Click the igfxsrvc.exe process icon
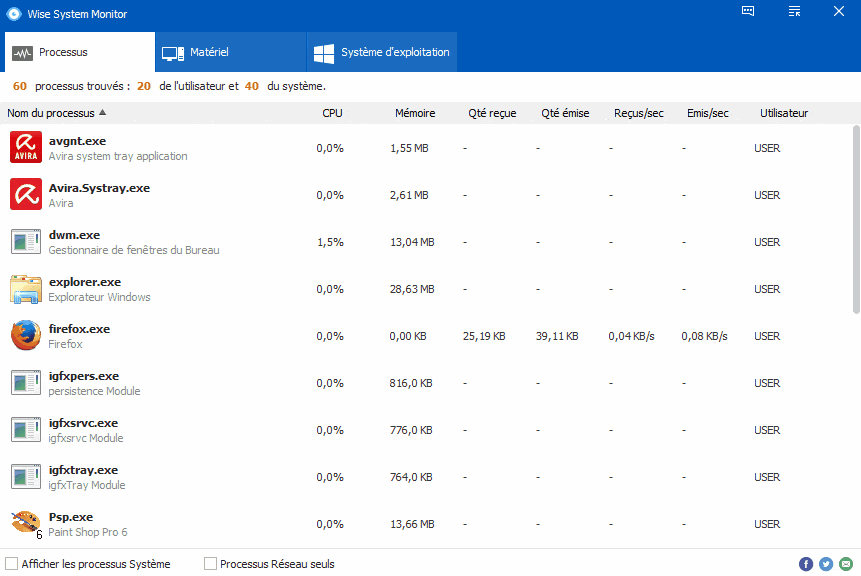This screenshot has width=861, height=576. 26,430
